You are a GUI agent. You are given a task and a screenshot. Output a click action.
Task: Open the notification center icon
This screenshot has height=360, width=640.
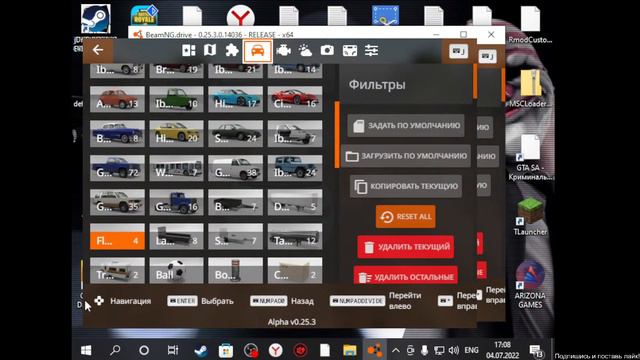(536, 351)
